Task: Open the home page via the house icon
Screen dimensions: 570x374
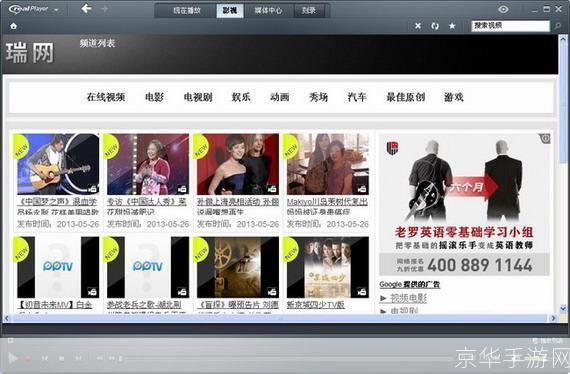Action: [x=14, y=26]
